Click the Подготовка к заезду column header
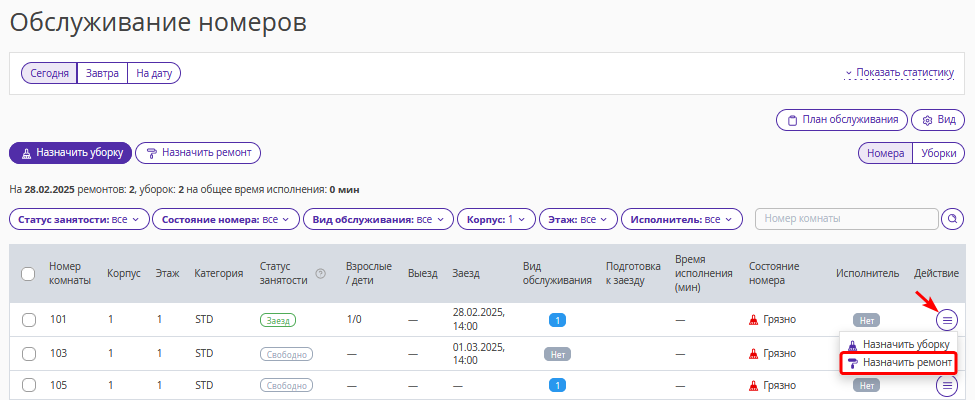975x400 pixels. point(633,273)
